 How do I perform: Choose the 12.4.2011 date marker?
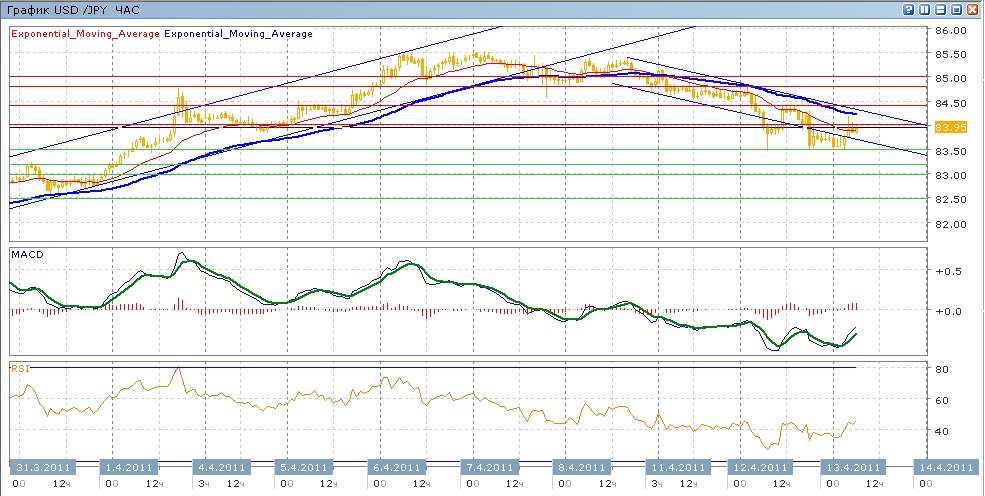760,467
